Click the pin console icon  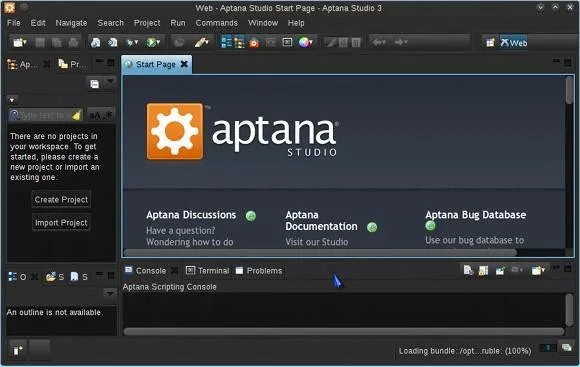click(500, 270)
